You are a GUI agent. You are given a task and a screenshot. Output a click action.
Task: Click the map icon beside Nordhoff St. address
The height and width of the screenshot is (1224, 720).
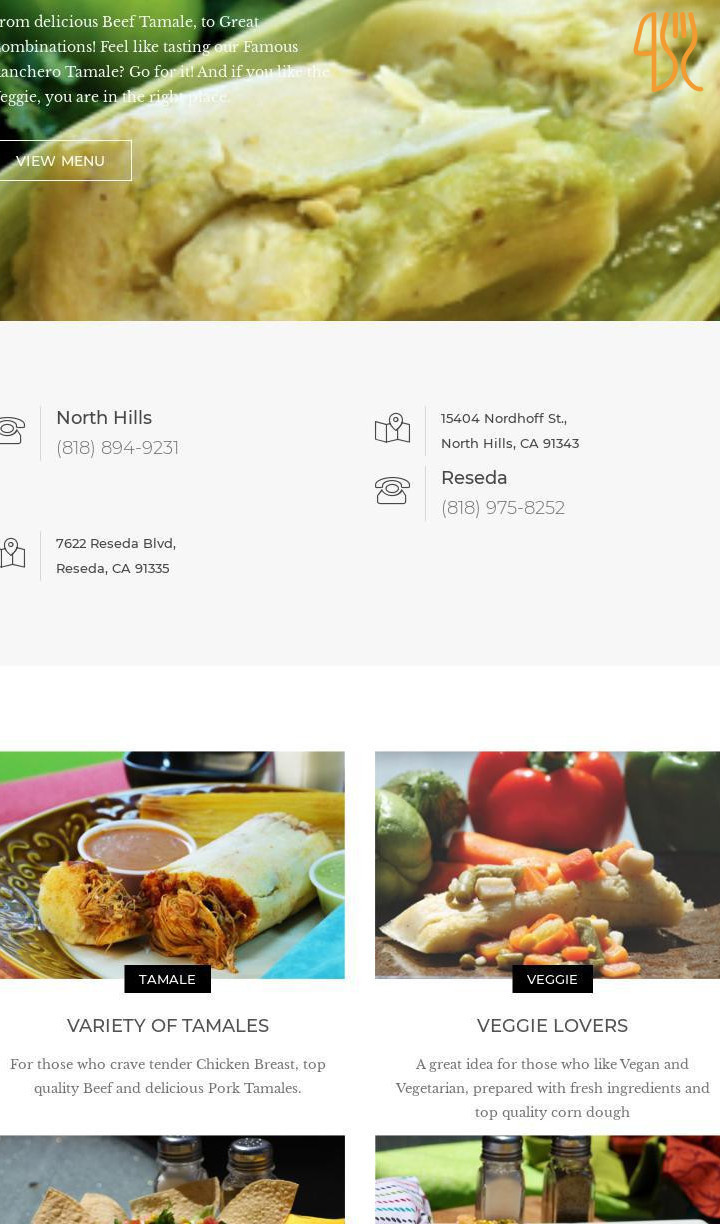392,429
